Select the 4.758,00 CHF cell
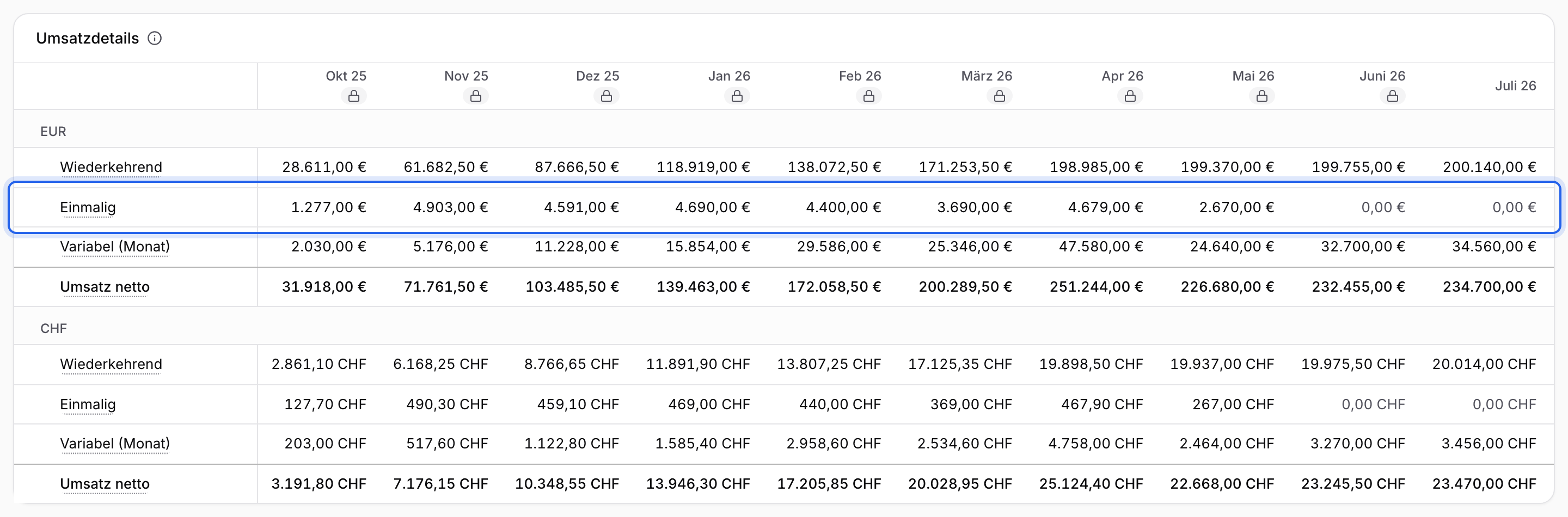1568x517 pixels. pos(1095,444)
